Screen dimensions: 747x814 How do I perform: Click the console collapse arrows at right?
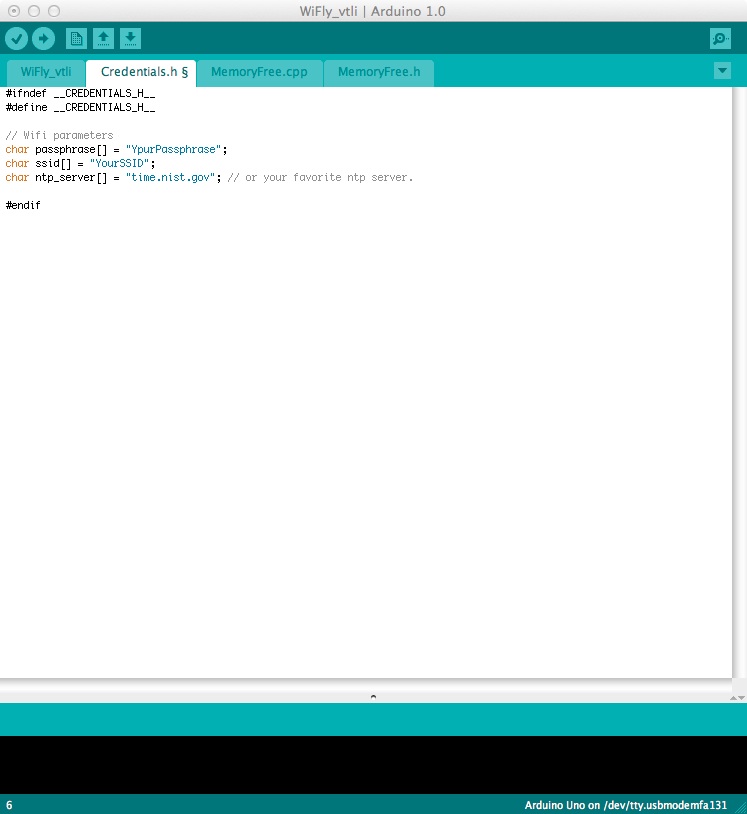click(738, 698)
